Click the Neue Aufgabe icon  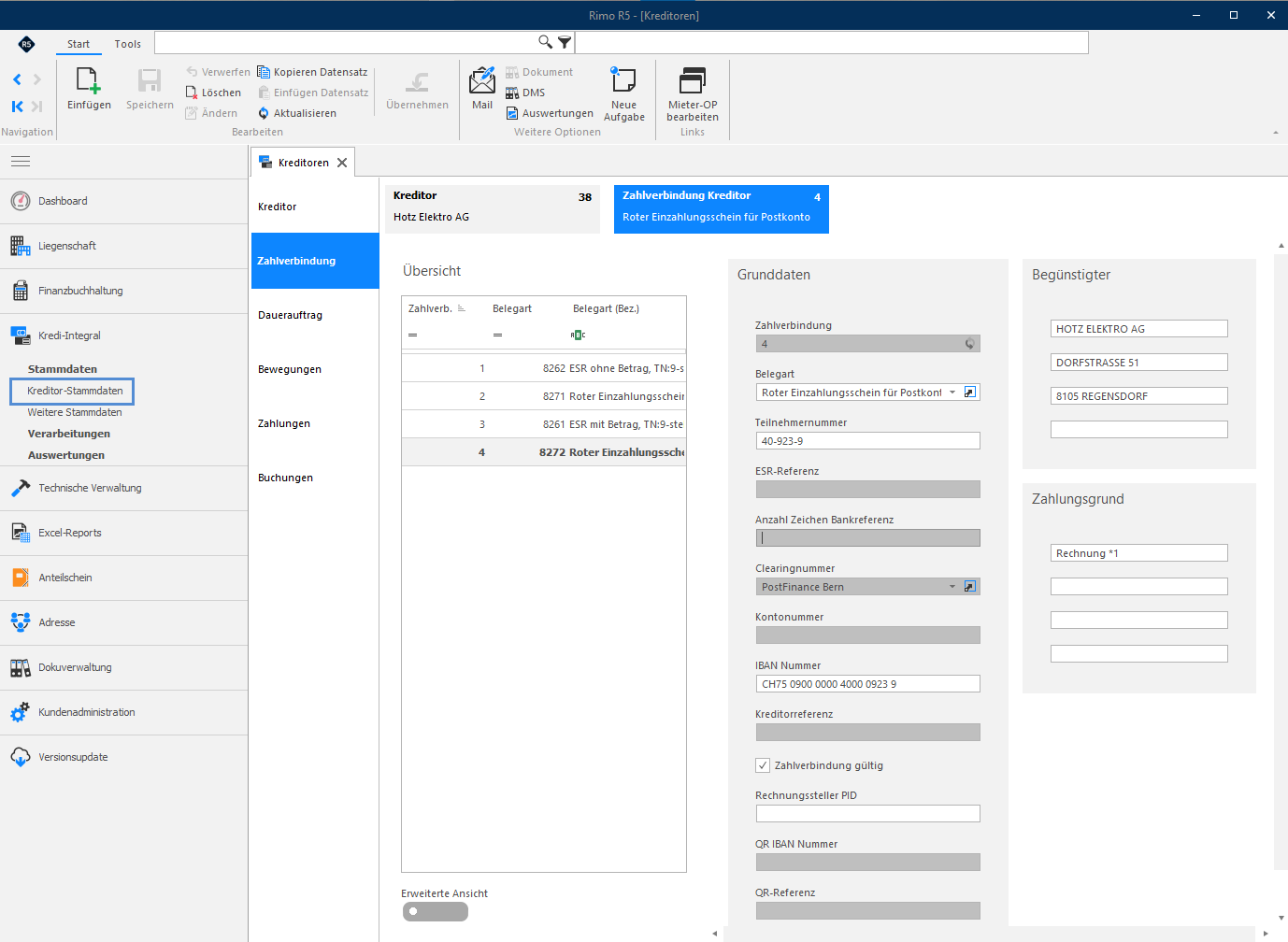(x=623, y=80)
